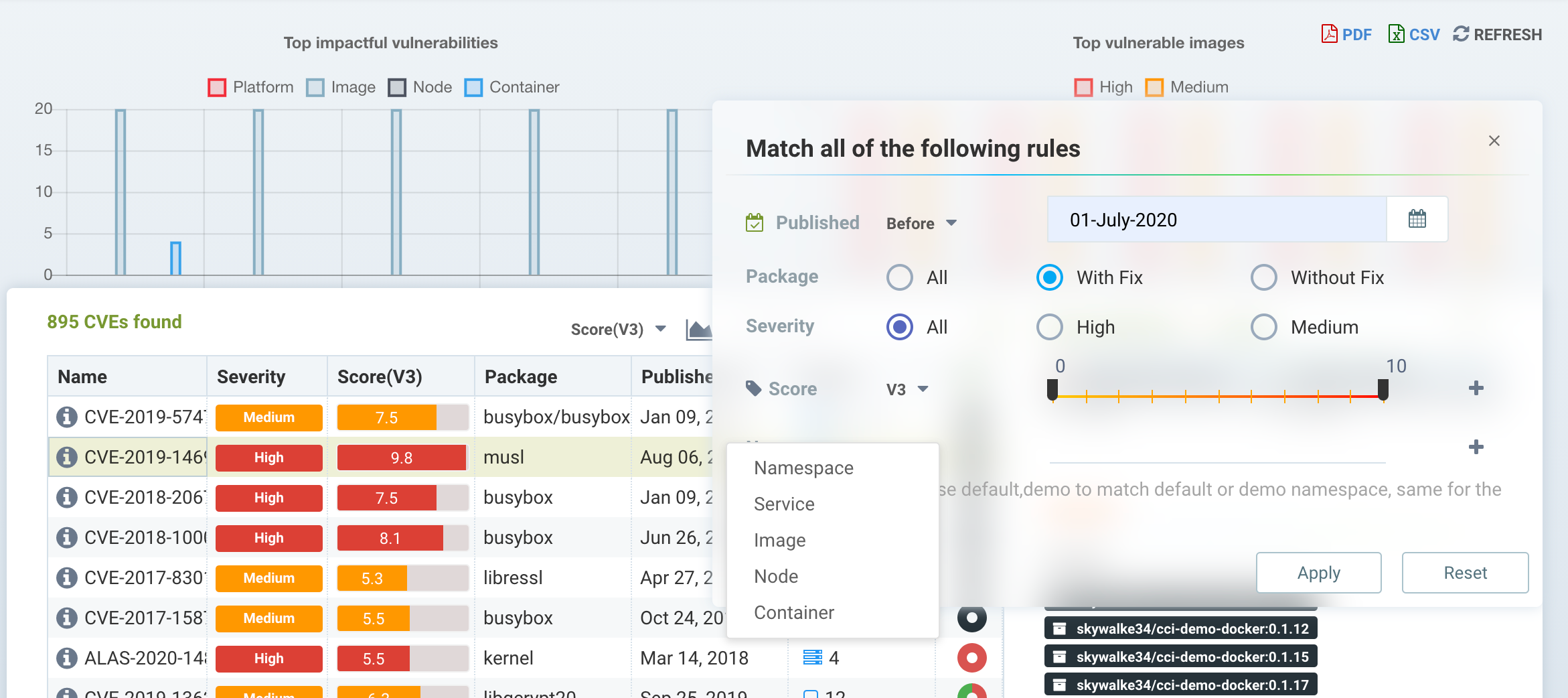Click the info icon for ALAS-2020-14 row
The width and height of the screenshot is (1568, 698).
click(66, 658)
